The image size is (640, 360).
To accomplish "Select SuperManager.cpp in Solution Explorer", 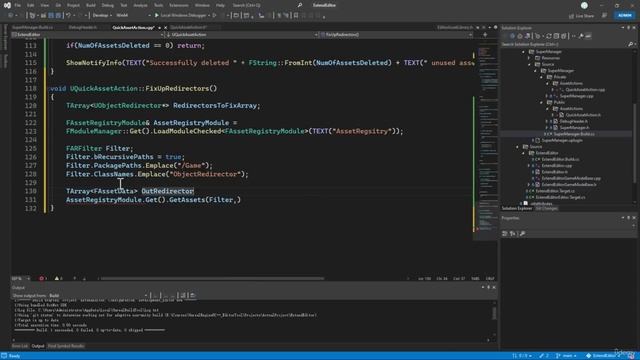I will pos(576,96).
